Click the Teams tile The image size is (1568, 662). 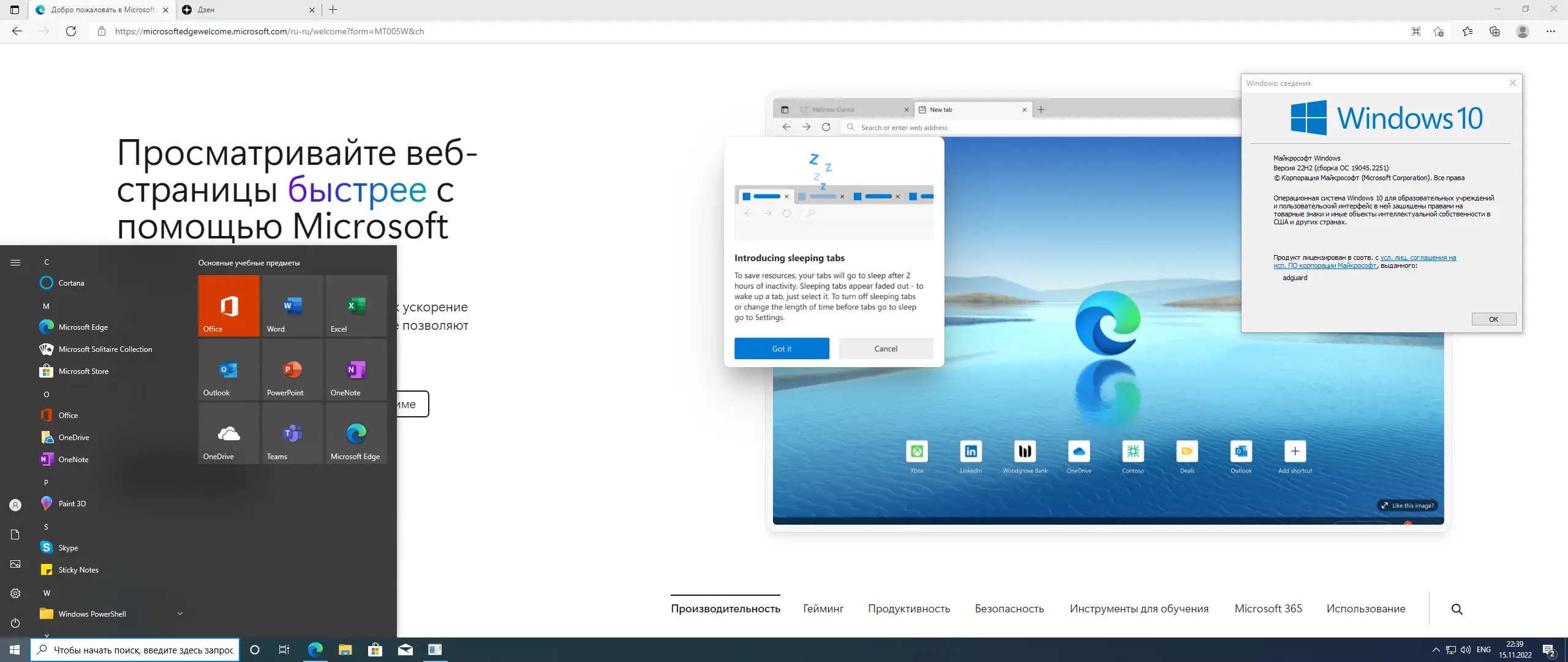tap(292, 433)
